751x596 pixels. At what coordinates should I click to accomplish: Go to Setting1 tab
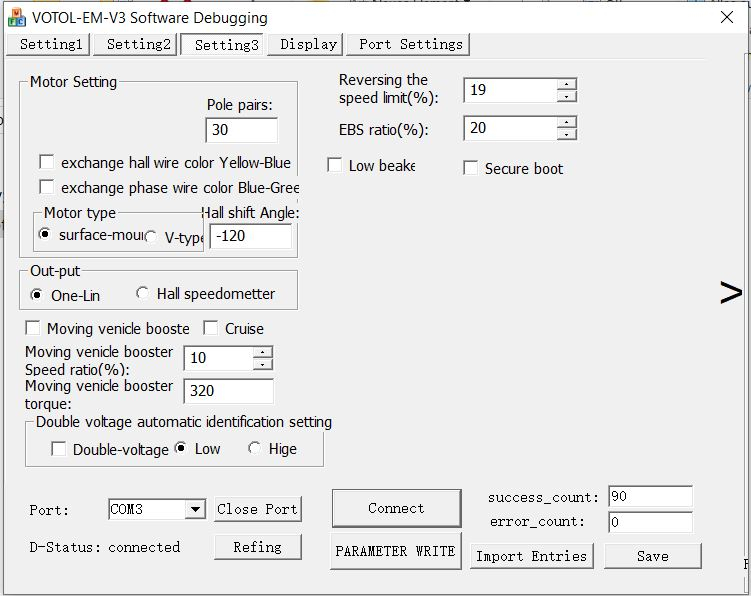pyautogui.click(x=49, y=44)
